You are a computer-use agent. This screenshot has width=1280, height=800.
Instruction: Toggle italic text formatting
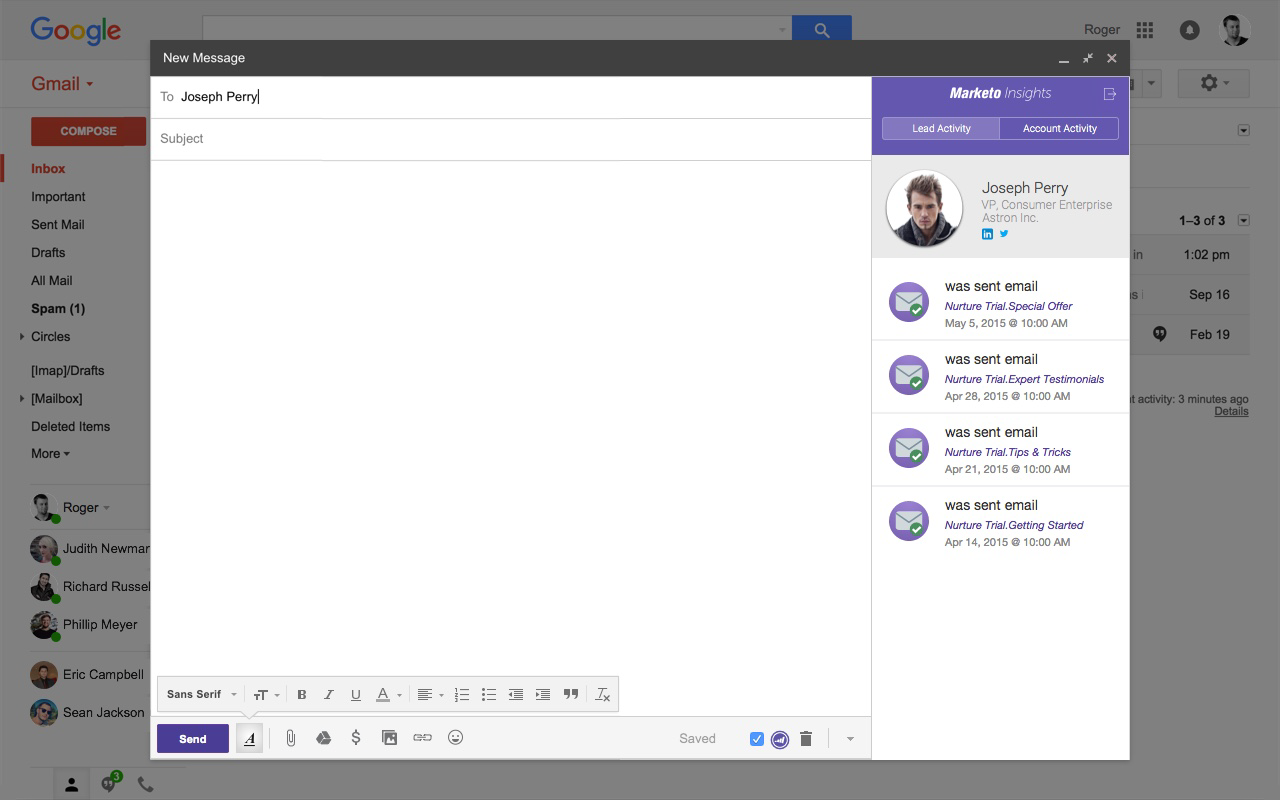tap(328, 694)
